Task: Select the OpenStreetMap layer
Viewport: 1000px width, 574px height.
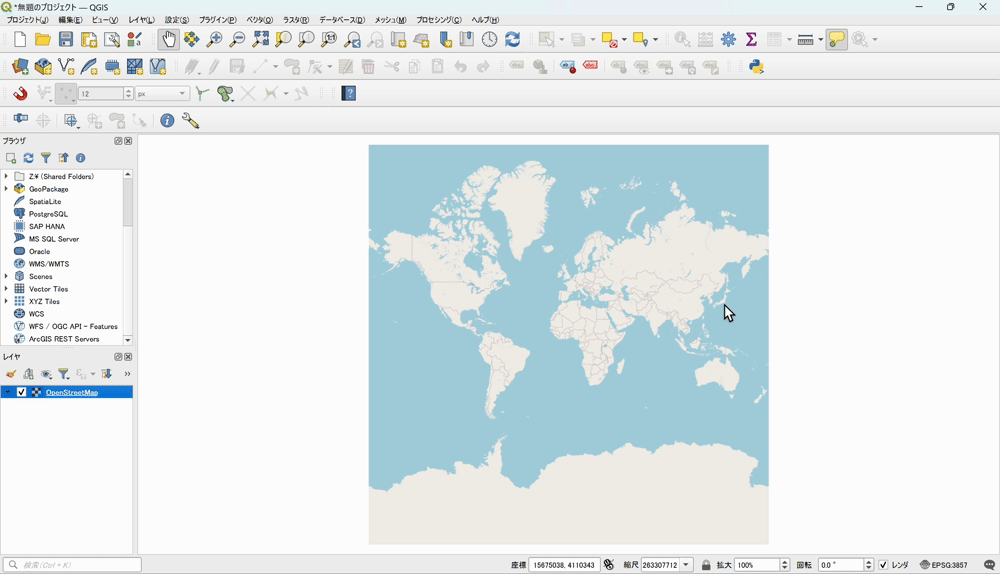Action: coord(71,392)
